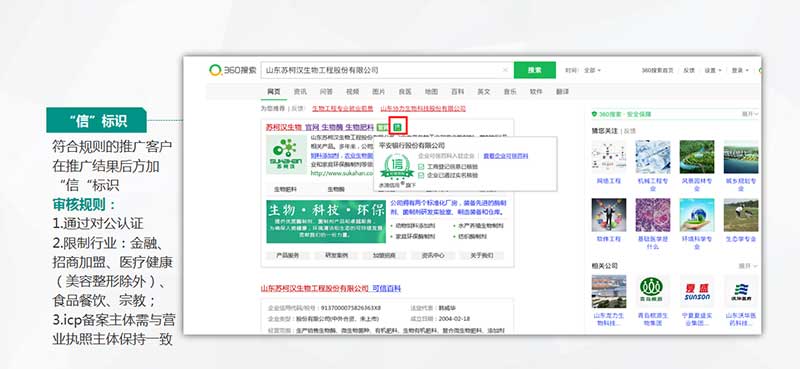The width and height of the screenshot is (800, 369).
Task: Open the 可信百科 link
Action: (x=386, y=288)
